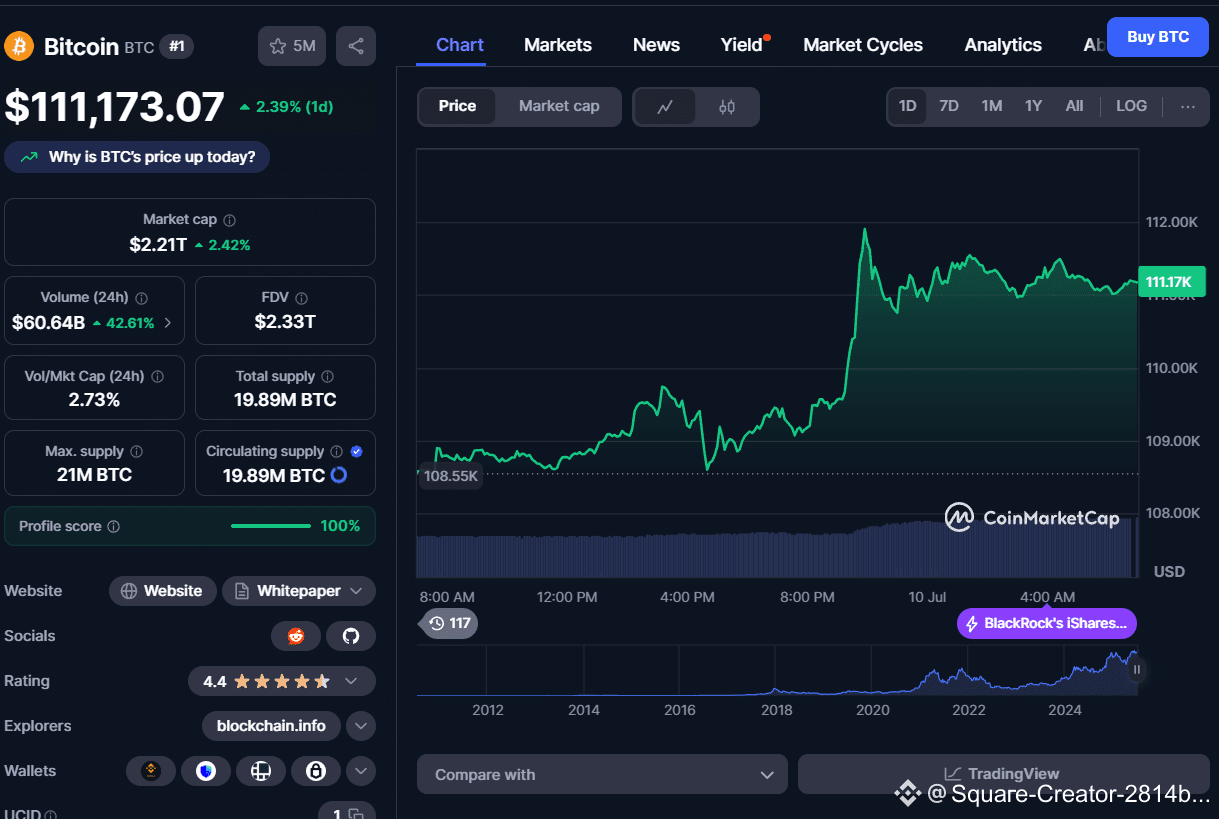The height and width of the screenshot is (819, 1219).
Task: Click the $111,173.07 price text
Action: tap(115, 107)
